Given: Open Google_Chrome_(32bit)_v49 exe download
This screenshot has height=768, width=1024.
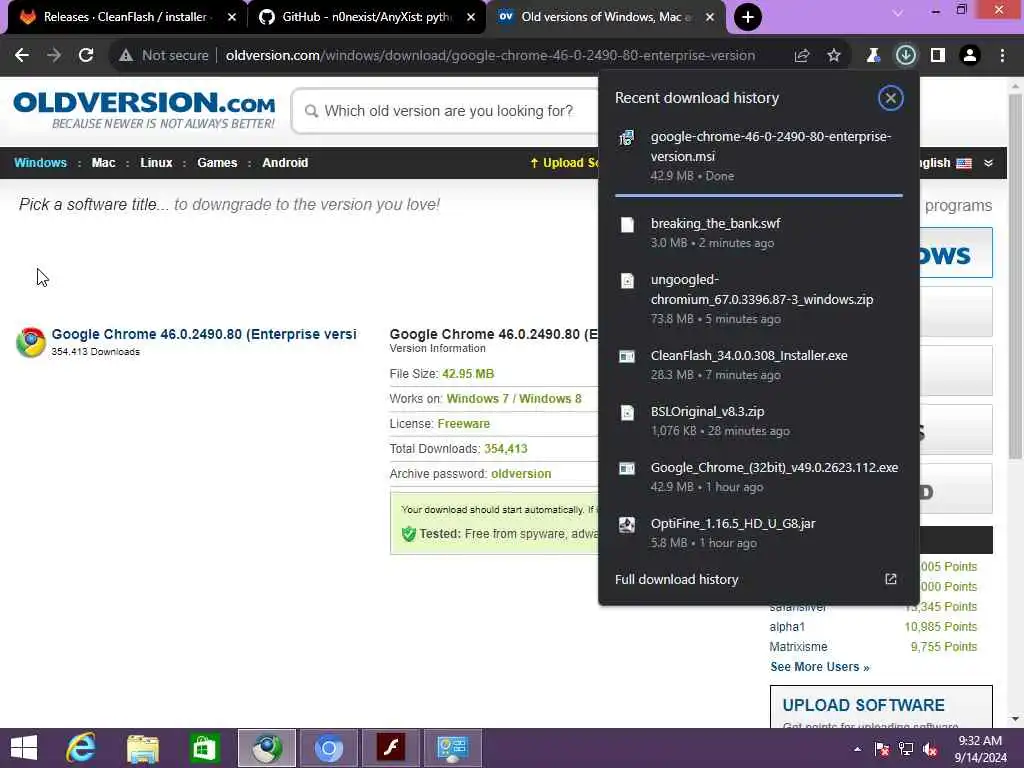Looking at the screenshot, I should 759,477.
